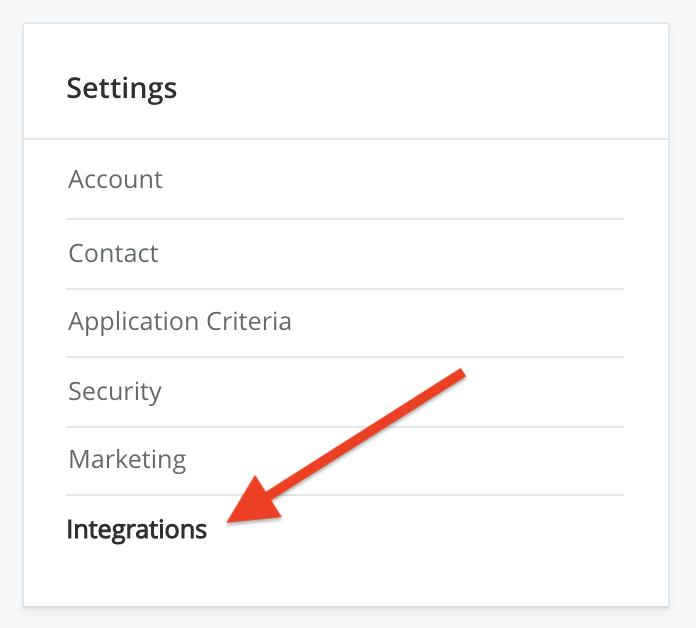This screenshot has width=696, height=628.
Task: Click the Marketing link
Action: coord(127,460)
